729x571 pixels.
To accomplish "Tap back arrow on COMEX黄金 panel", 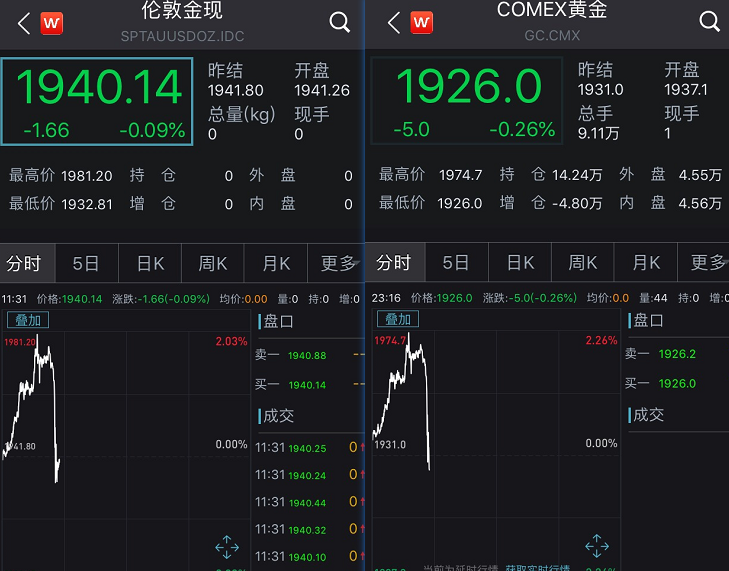I will tap(394, 22).
